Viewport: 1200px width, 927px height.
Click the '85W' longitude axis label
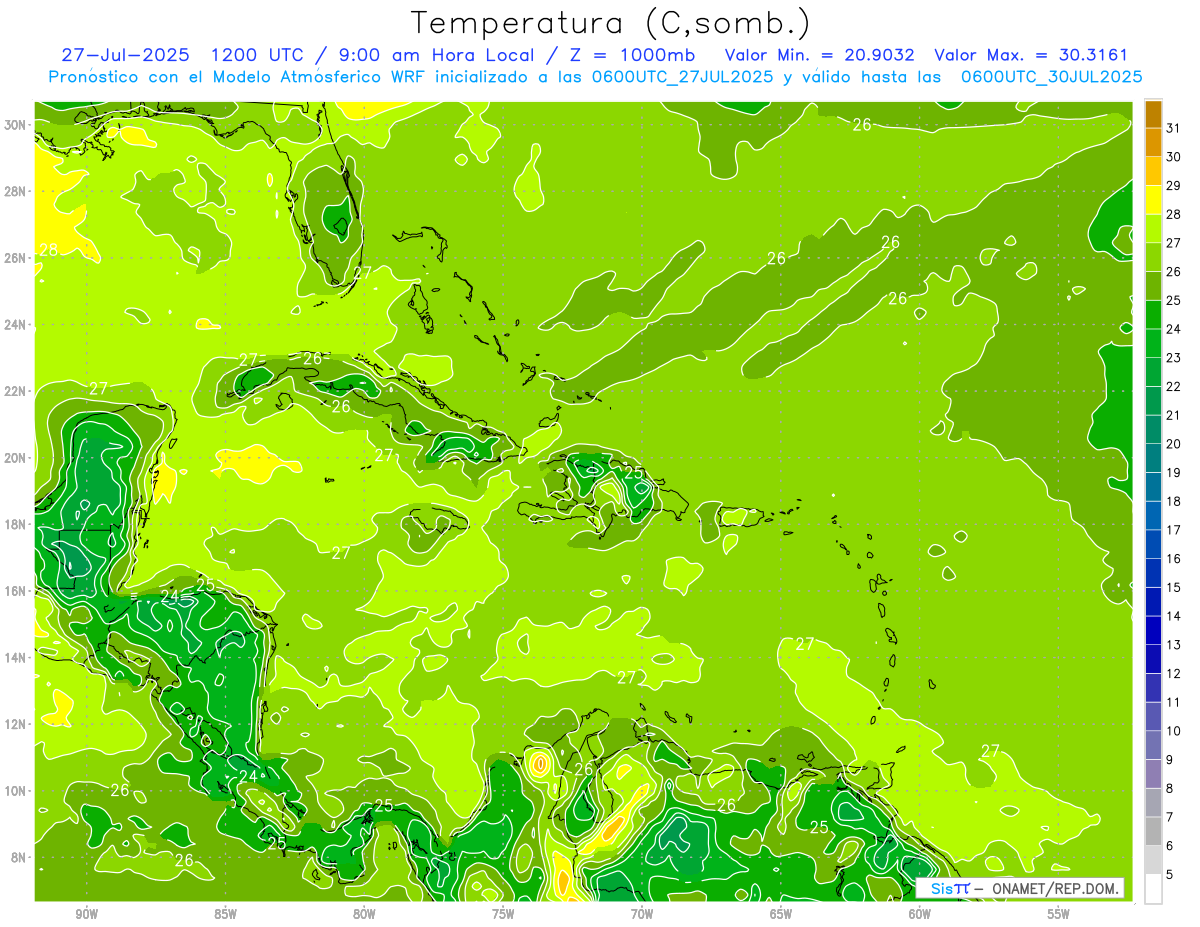(225, 914)
